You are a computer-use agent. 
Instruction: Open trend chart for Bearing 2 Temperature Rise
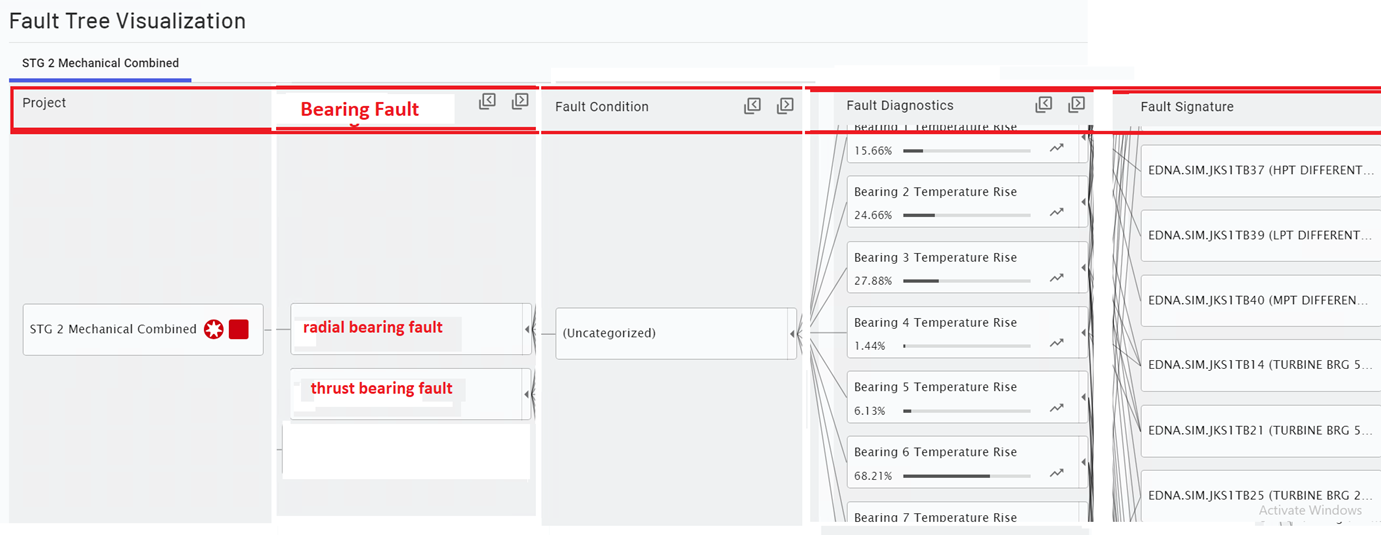click(1057, 213)
